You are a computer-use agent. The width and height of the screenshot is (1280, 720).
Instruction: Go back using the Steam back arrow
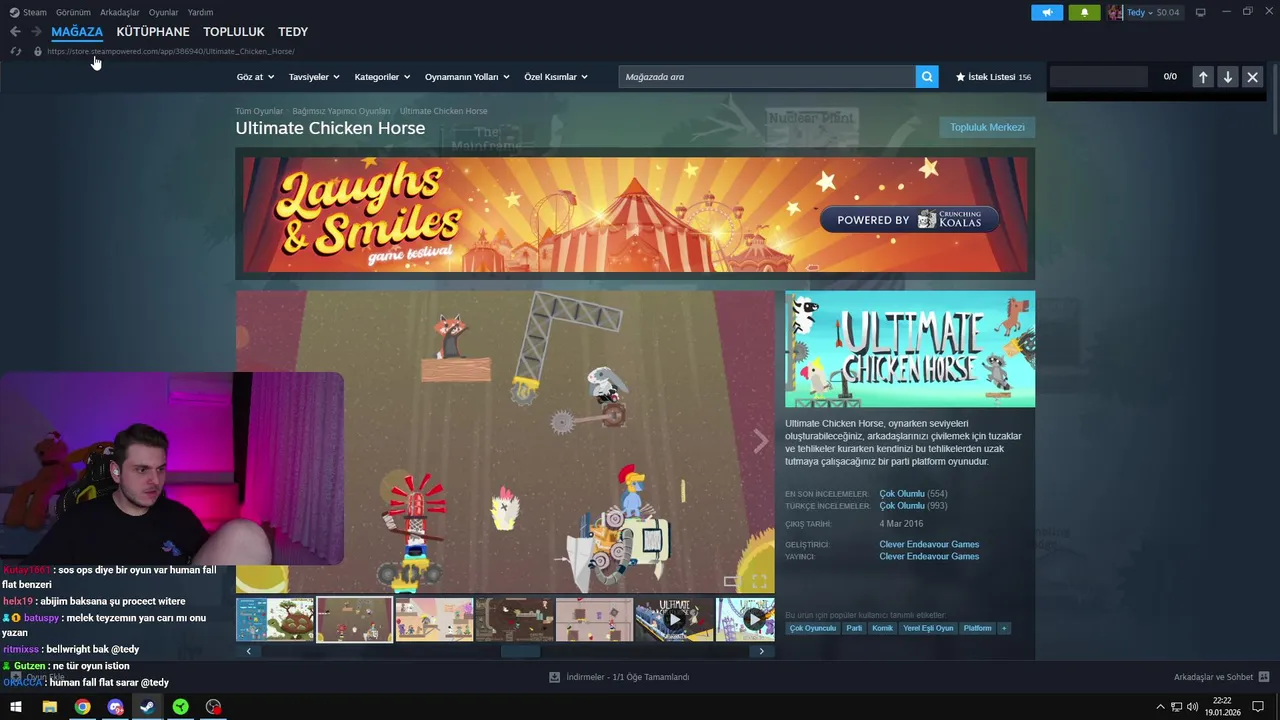pyautogui.click(x=15, y=32)
